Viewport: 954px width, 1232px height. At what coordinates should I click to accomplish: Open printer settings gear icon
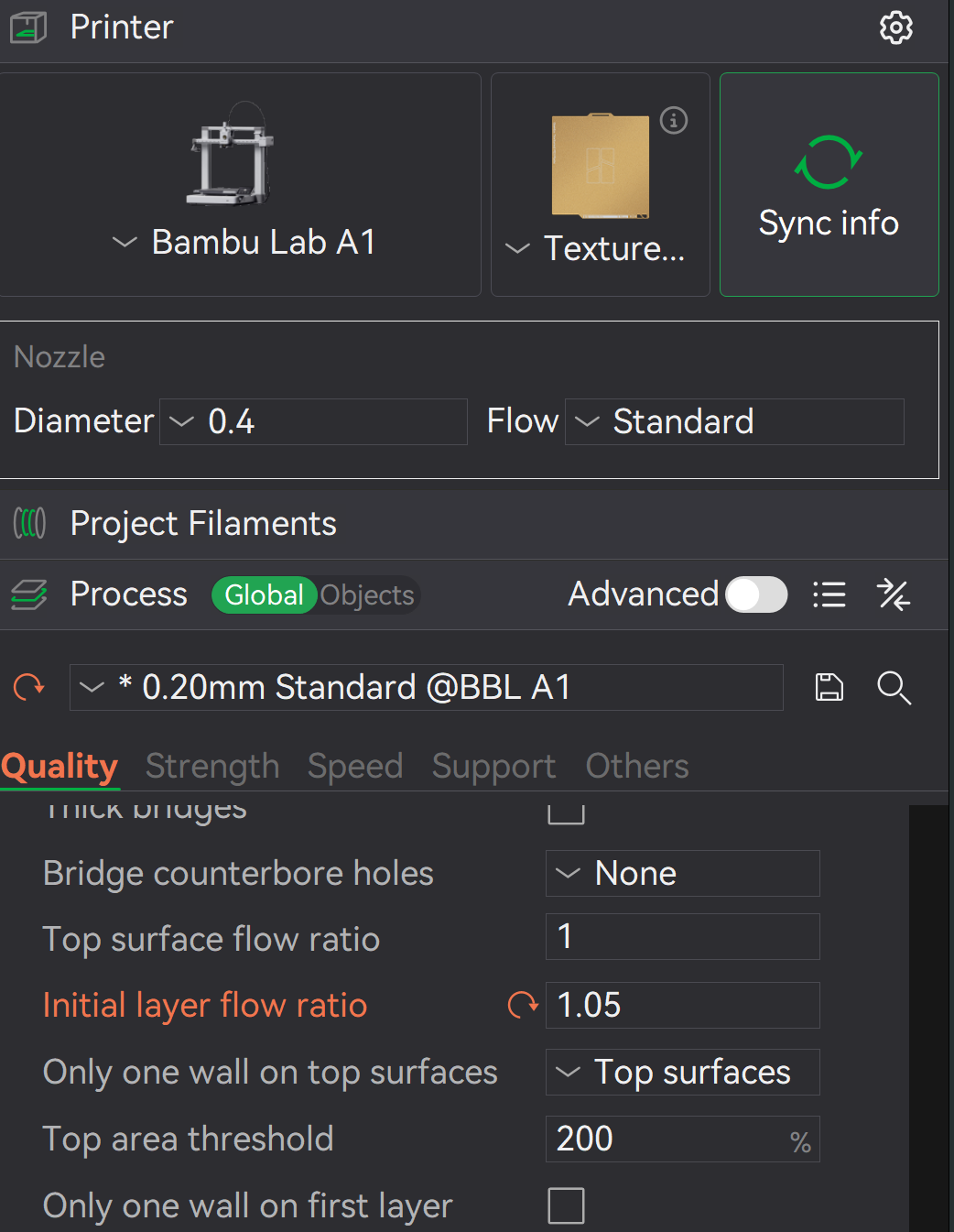click(x=895, y=27)
